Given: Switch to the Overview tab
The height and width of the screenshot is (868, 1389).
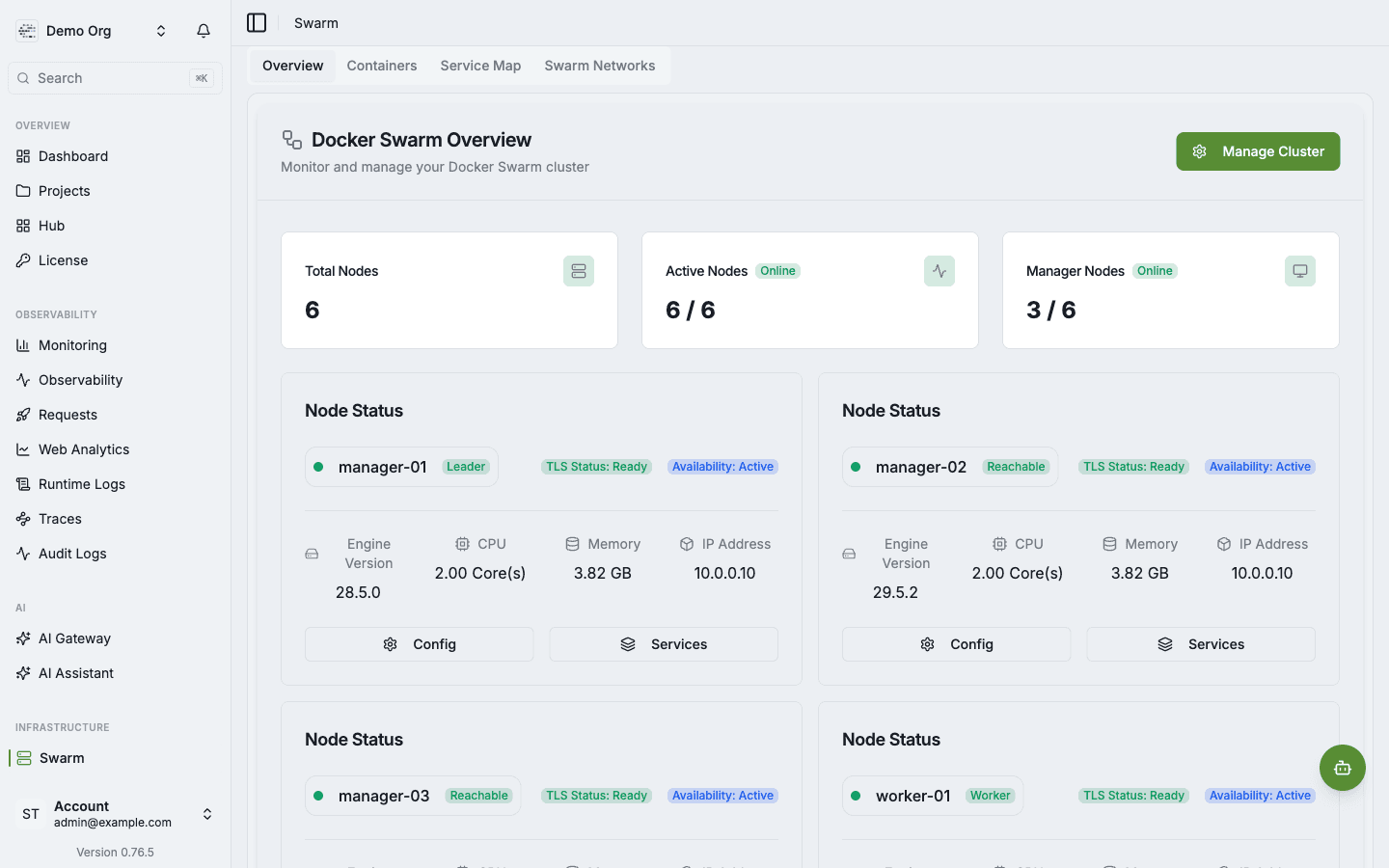Looking at the screenshot, I should tap(292, 66).
